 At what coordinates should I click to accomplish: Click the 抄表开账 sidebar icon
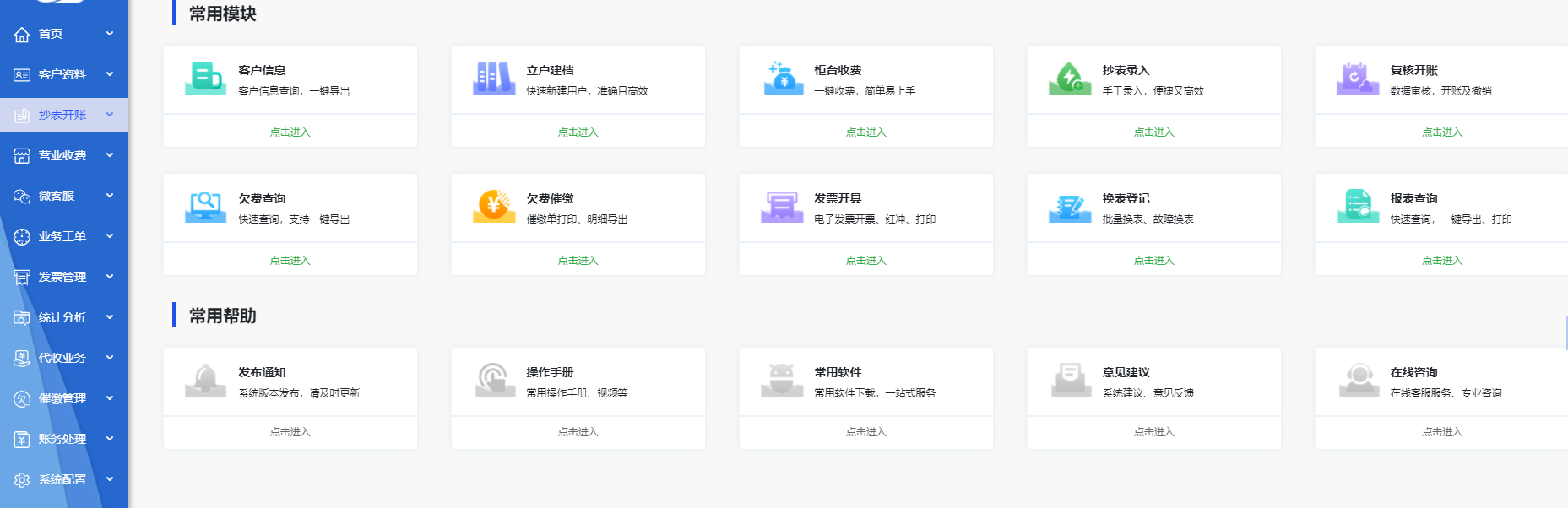point(22,116)
